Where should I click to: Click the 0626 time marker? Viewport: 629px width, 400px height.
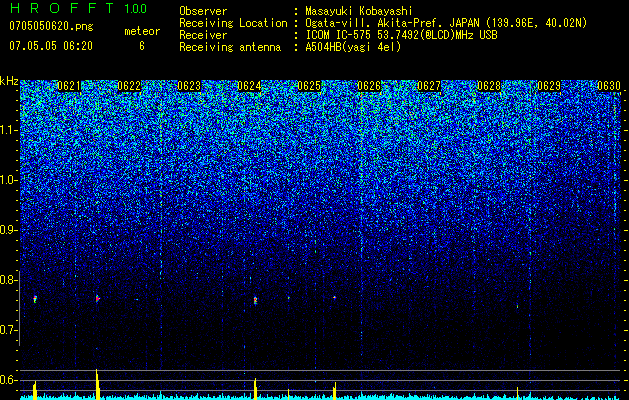coord(369,86)
